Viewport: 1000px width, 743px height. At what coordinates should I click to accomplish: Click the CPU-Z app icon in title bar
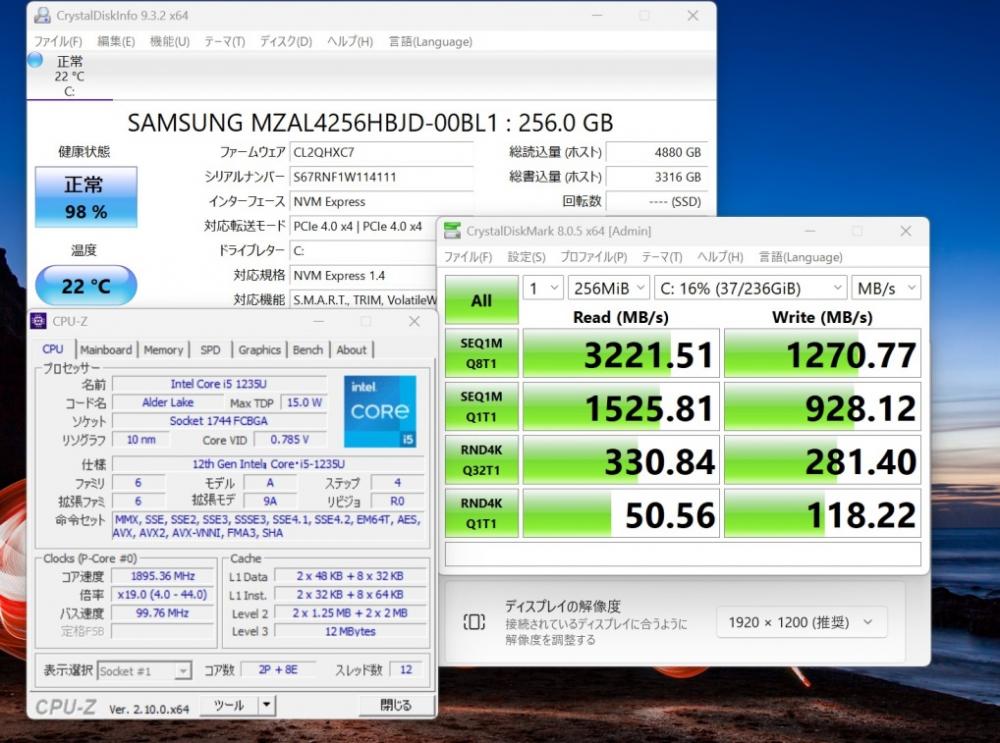coord(38,321)
